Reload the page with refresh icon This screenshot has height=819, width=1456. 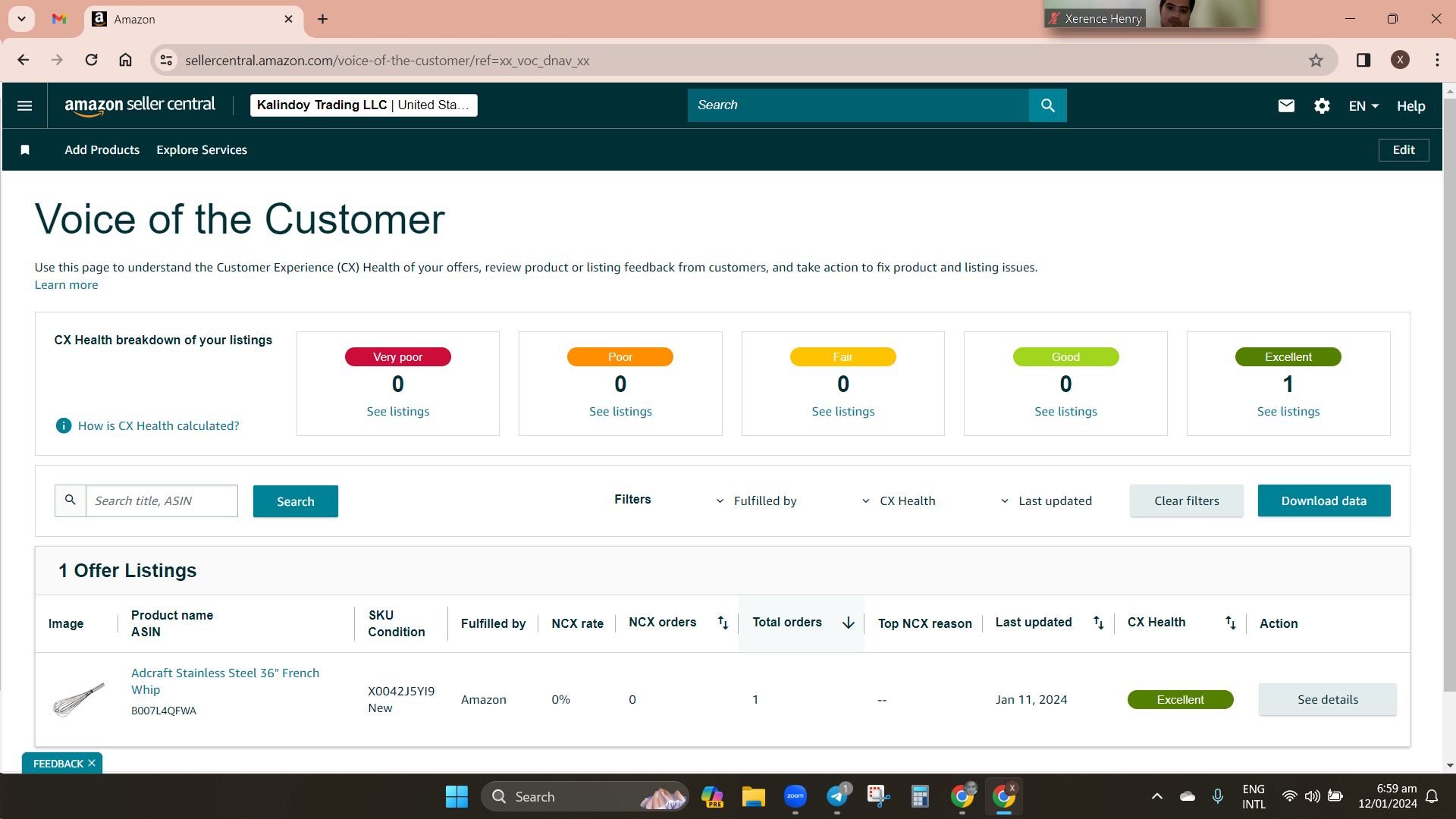pyautogui.click(x=91, y=60)
